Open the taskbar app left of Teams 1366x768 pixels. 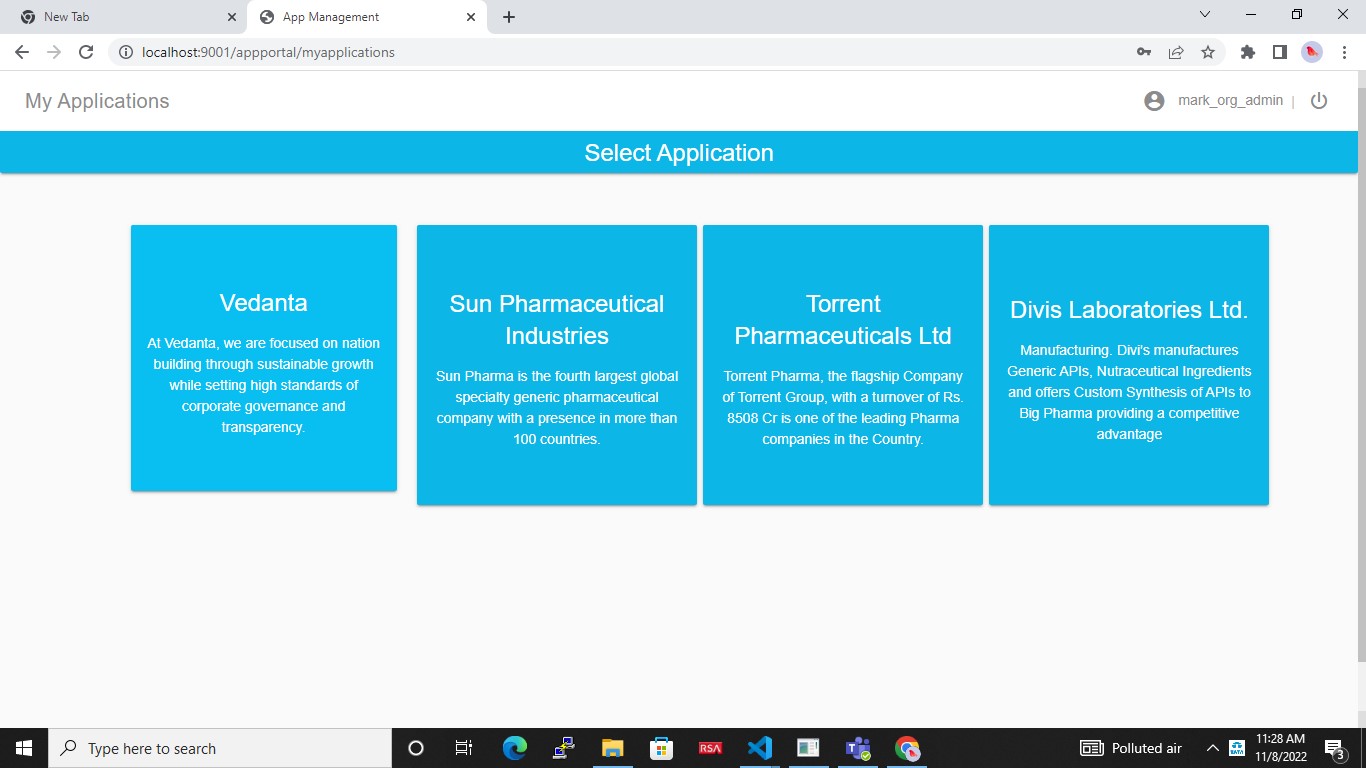pos(808,748)
